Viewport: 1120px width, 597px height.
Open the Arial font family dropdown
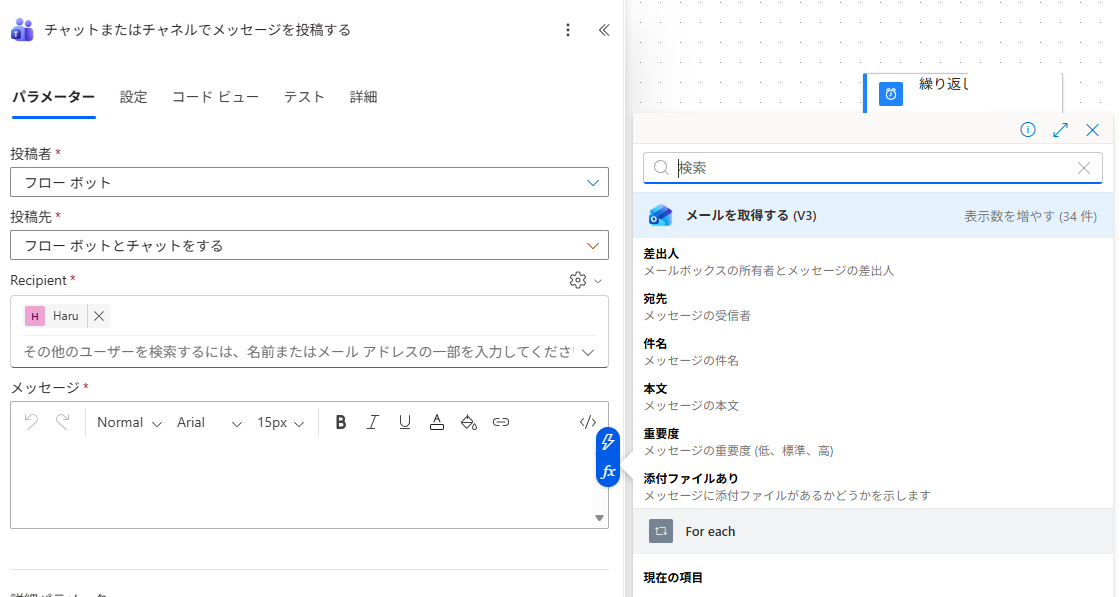click(209, 423)
